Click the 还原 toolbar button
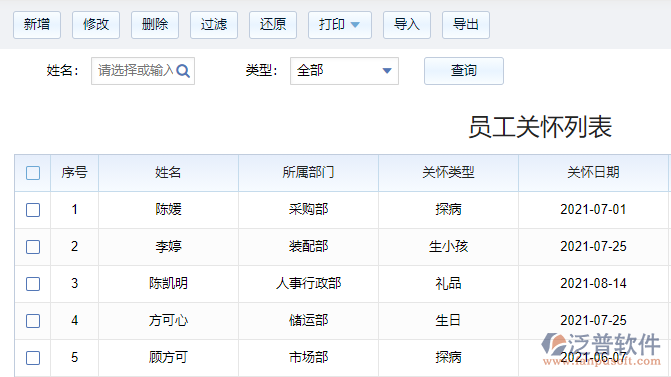This screenshot has width=671, height=377. point(273,25)
